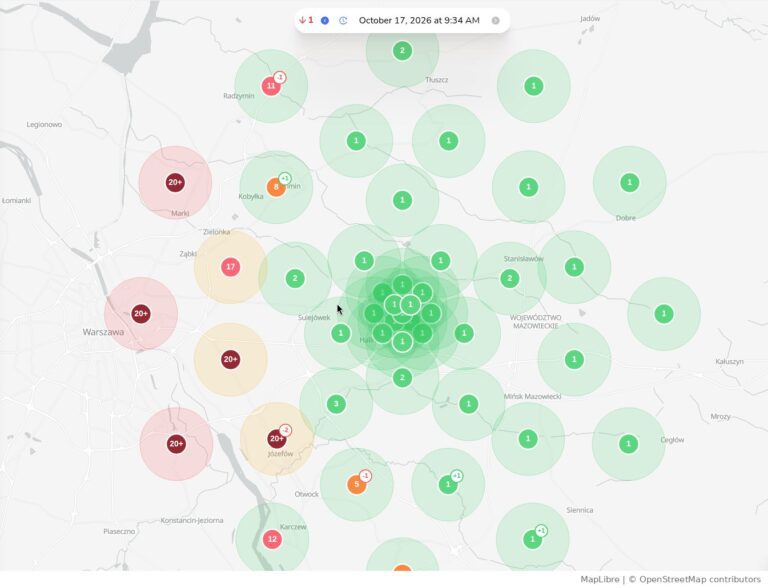
Task: Click the Jadów town label
Action: (590, 19)
